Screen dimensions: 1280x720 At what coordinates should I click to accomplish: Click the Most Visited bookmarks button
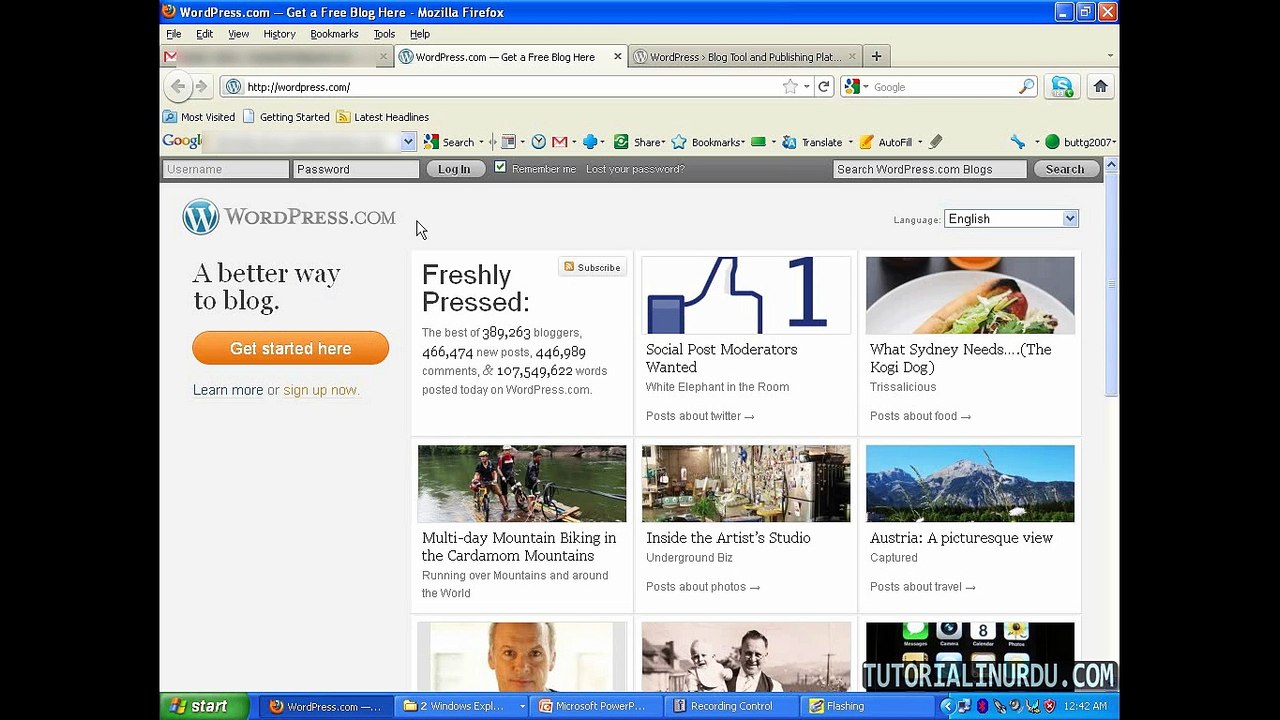[199, 117]
